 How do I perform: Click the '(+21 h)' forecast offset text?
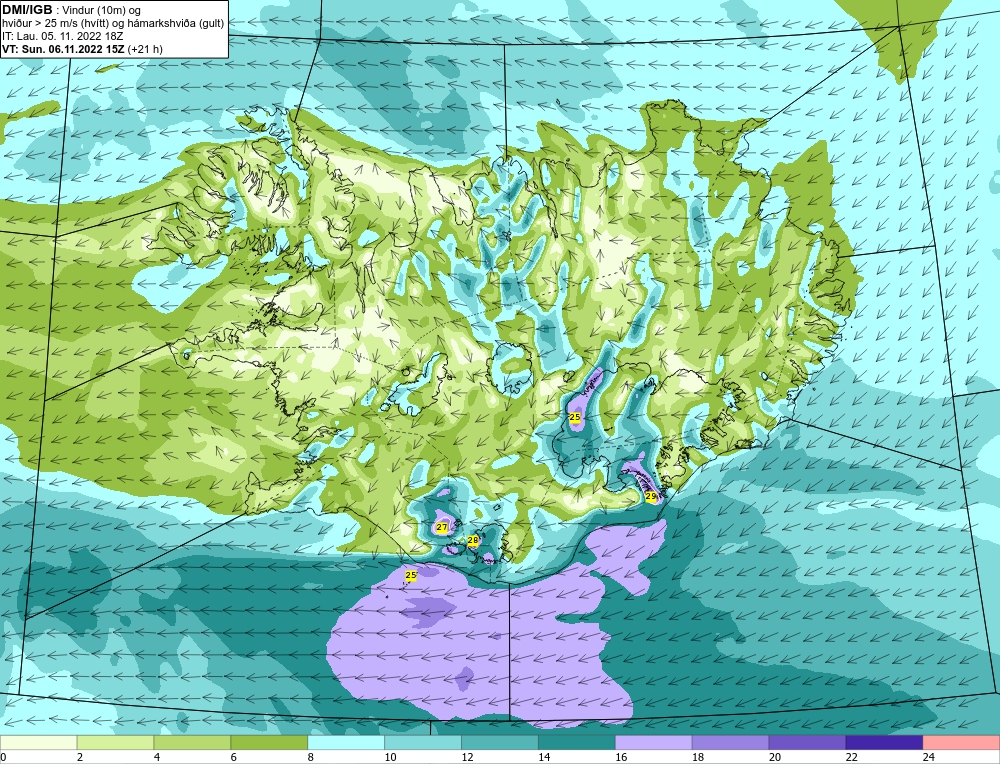coord(145,49)
